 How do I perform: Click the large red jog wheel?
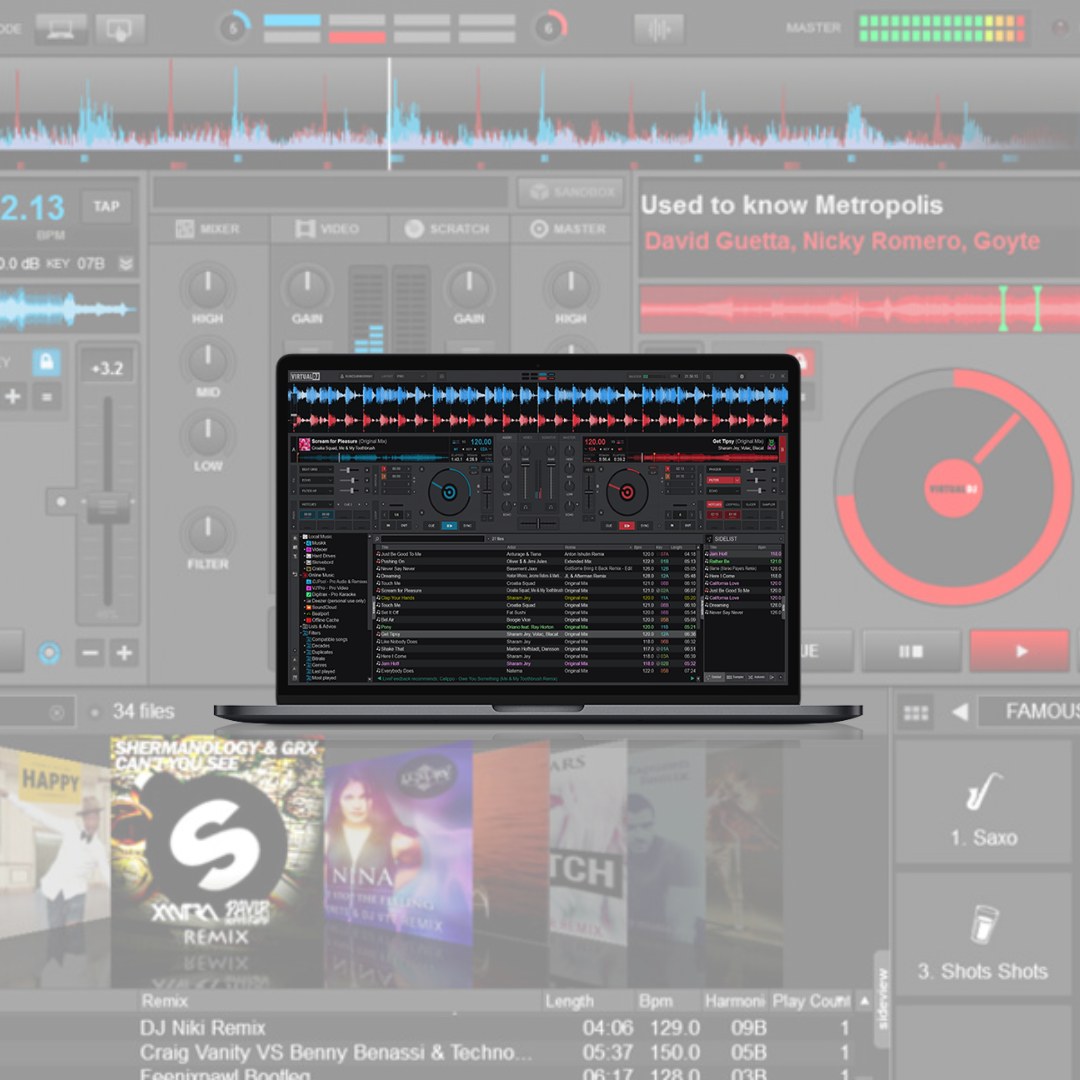point(953,488)
